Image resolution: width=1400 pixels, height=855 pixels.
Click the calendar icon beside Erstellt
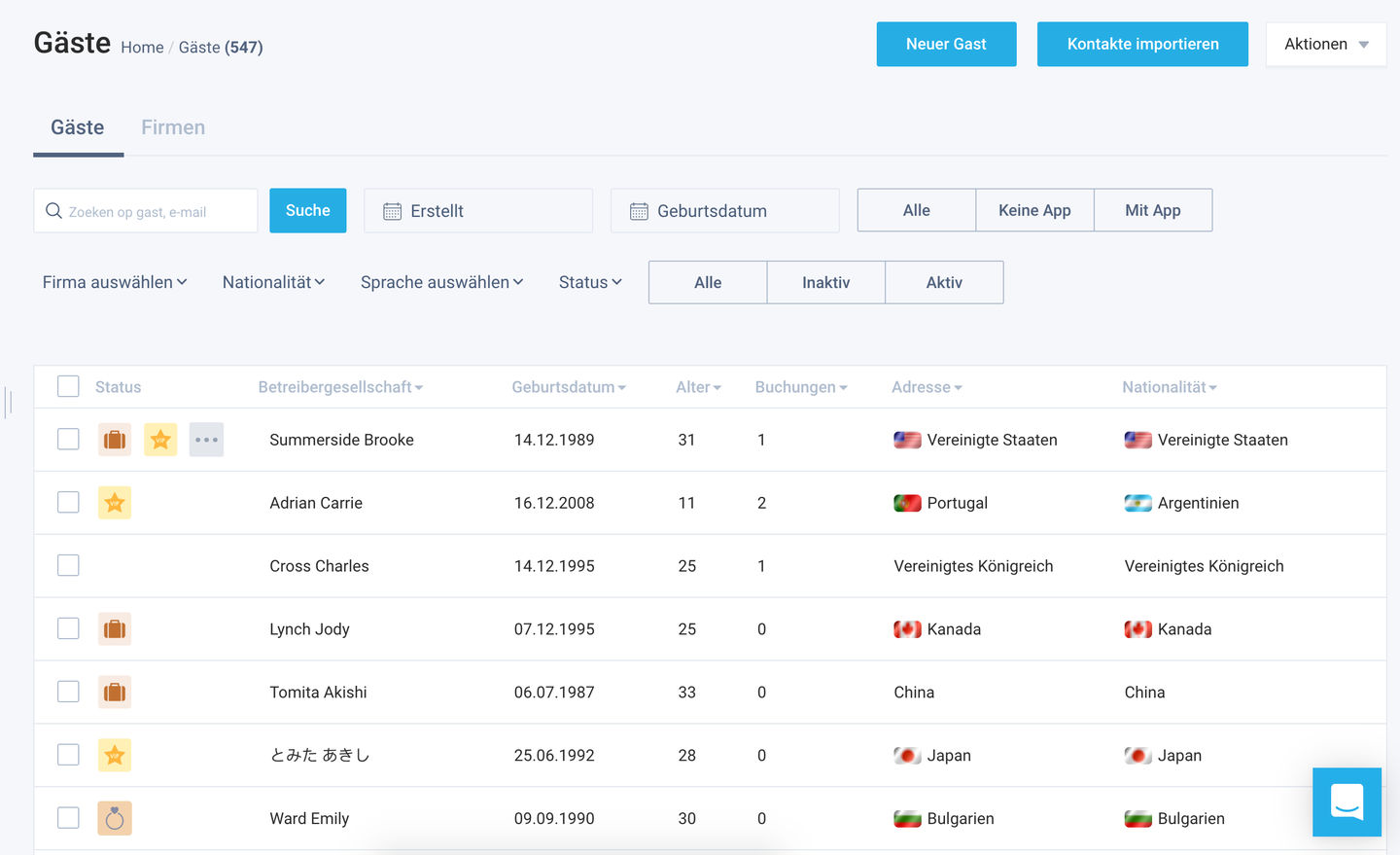tap(392, 211)
